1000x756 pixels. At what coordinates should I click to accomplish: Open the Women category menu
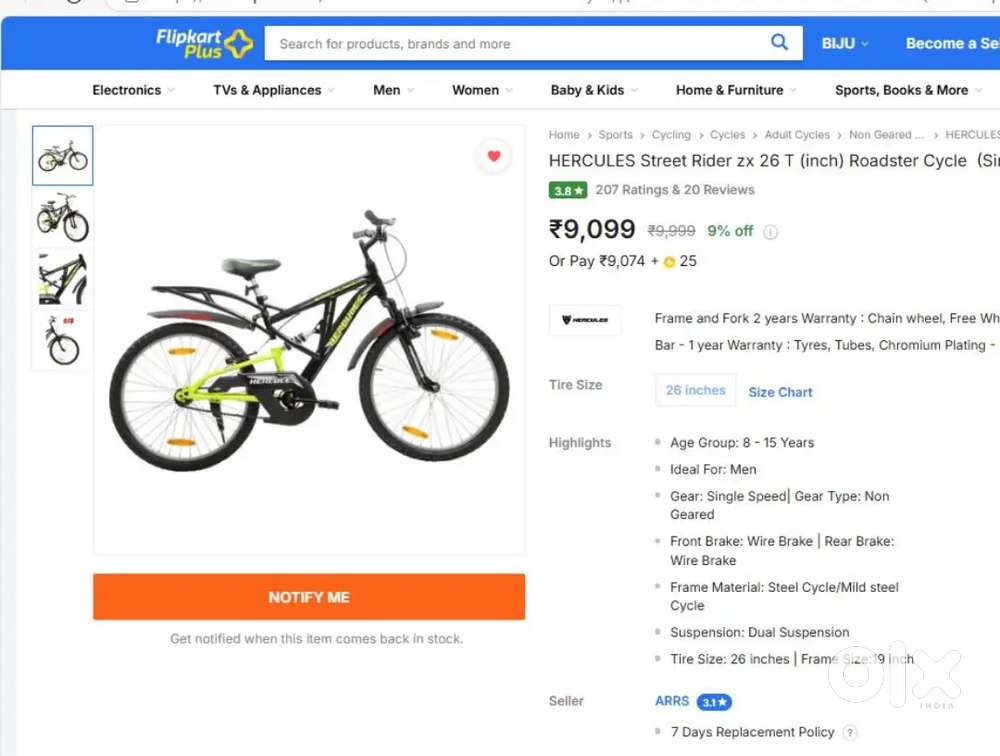point(482,90)
